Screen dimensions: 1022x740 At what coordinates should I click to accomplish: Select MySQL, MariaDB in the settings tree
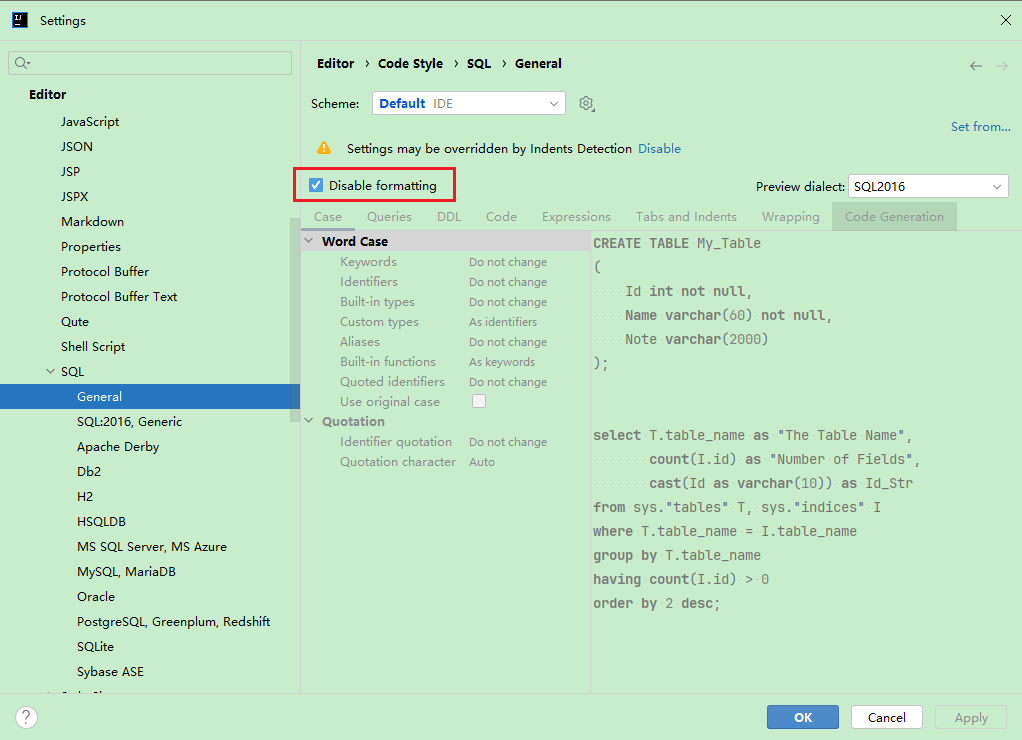126,572
